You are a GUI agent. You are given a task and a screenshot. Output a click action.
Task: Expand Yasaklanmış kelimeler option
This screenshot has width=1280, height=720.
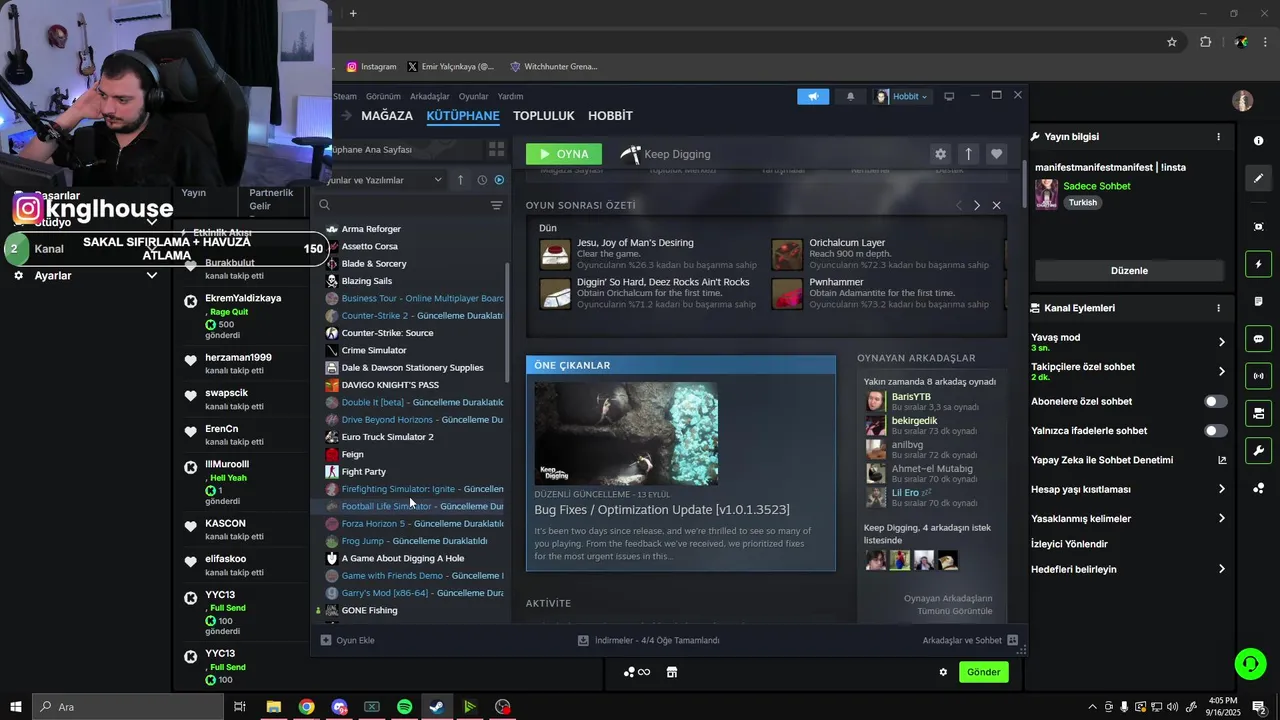coord(1221,518)
